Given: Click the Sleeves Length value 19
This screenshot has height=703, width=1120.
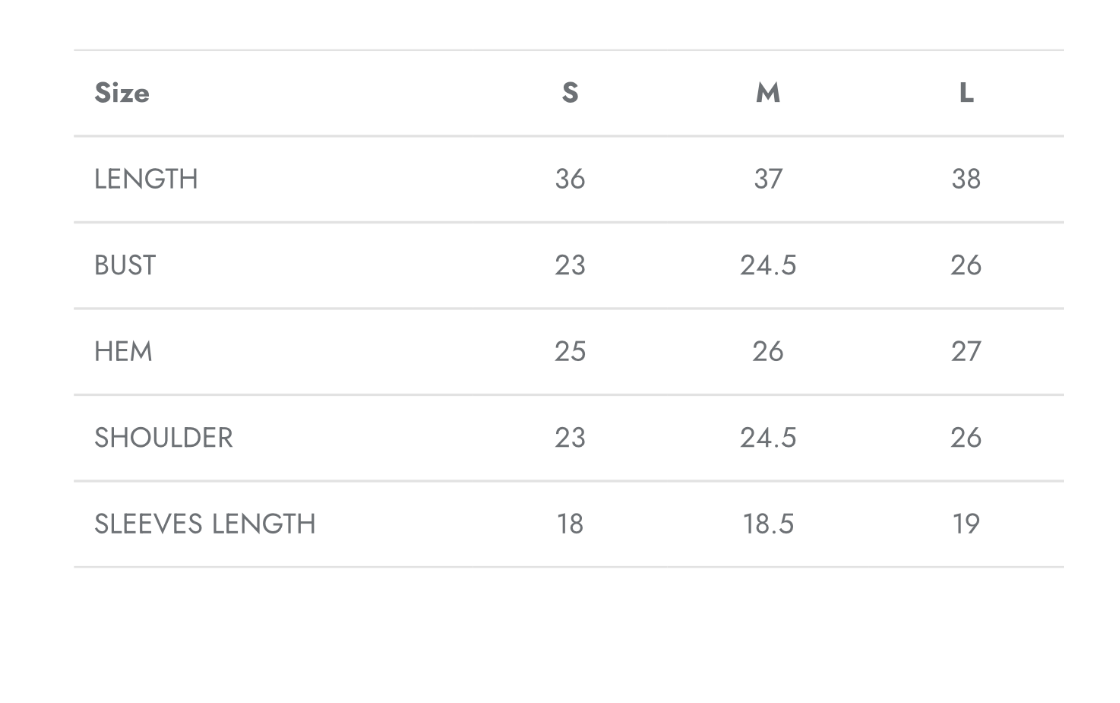Looking at the screenshot, I should (x=966, y=524).
